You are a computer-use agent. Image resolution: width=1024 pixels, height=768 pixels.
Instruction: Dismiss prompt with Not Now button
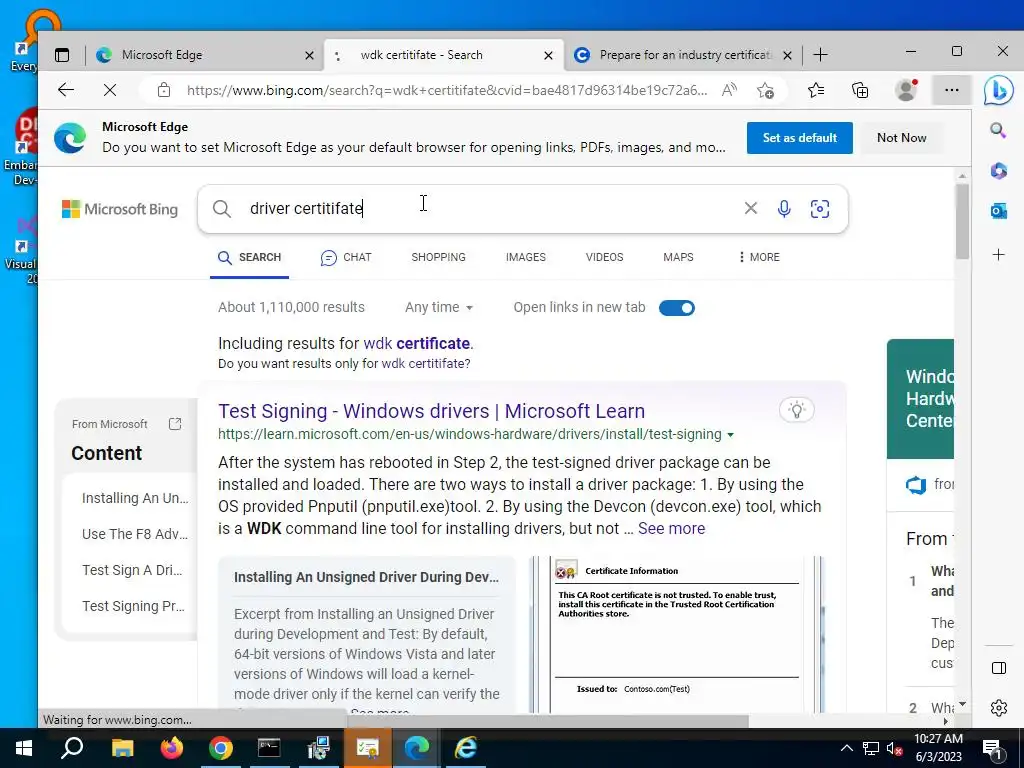[x=901, y=138]
